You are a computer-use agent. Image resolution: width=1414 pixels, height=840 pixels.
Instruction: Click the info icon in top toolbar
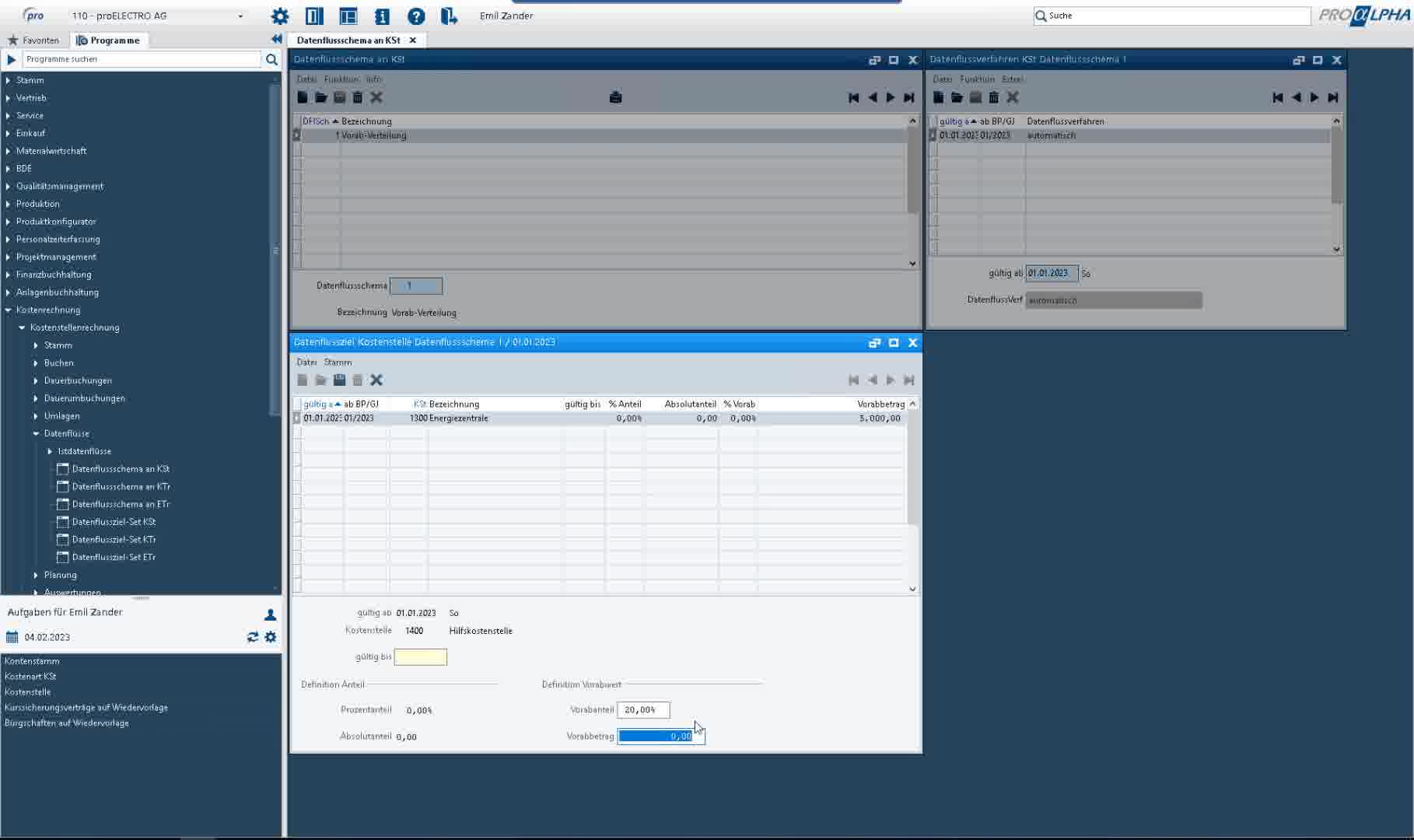(382, 16)
